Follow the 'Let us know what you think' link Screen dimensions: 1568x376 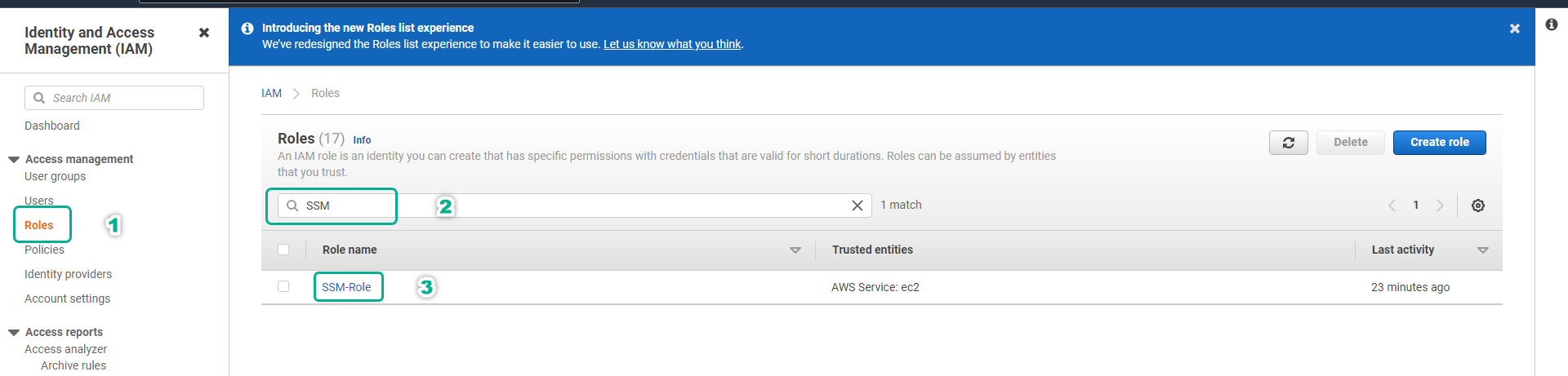click(x=672, y=44)
